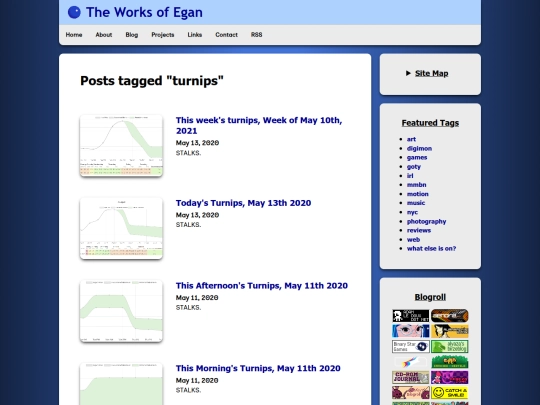
Task: Open the About page
Action: 104,35
